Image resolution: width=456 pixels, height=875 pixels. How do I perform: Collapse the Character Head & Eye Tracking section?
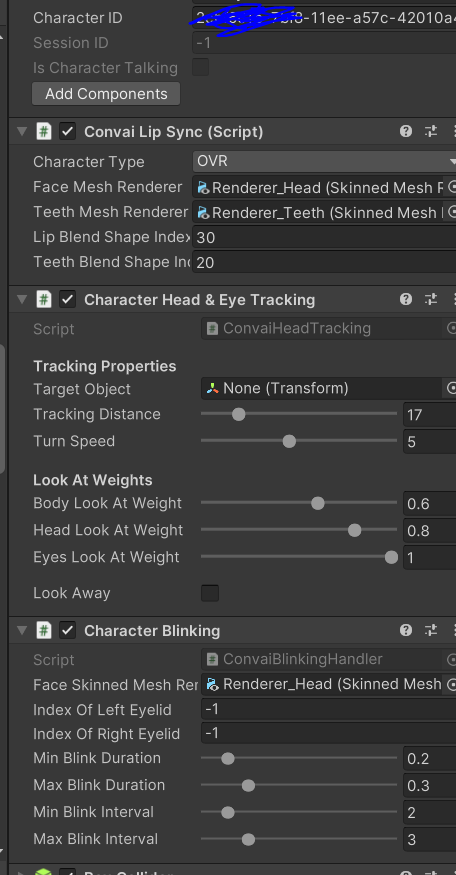[x=22, y=299]
